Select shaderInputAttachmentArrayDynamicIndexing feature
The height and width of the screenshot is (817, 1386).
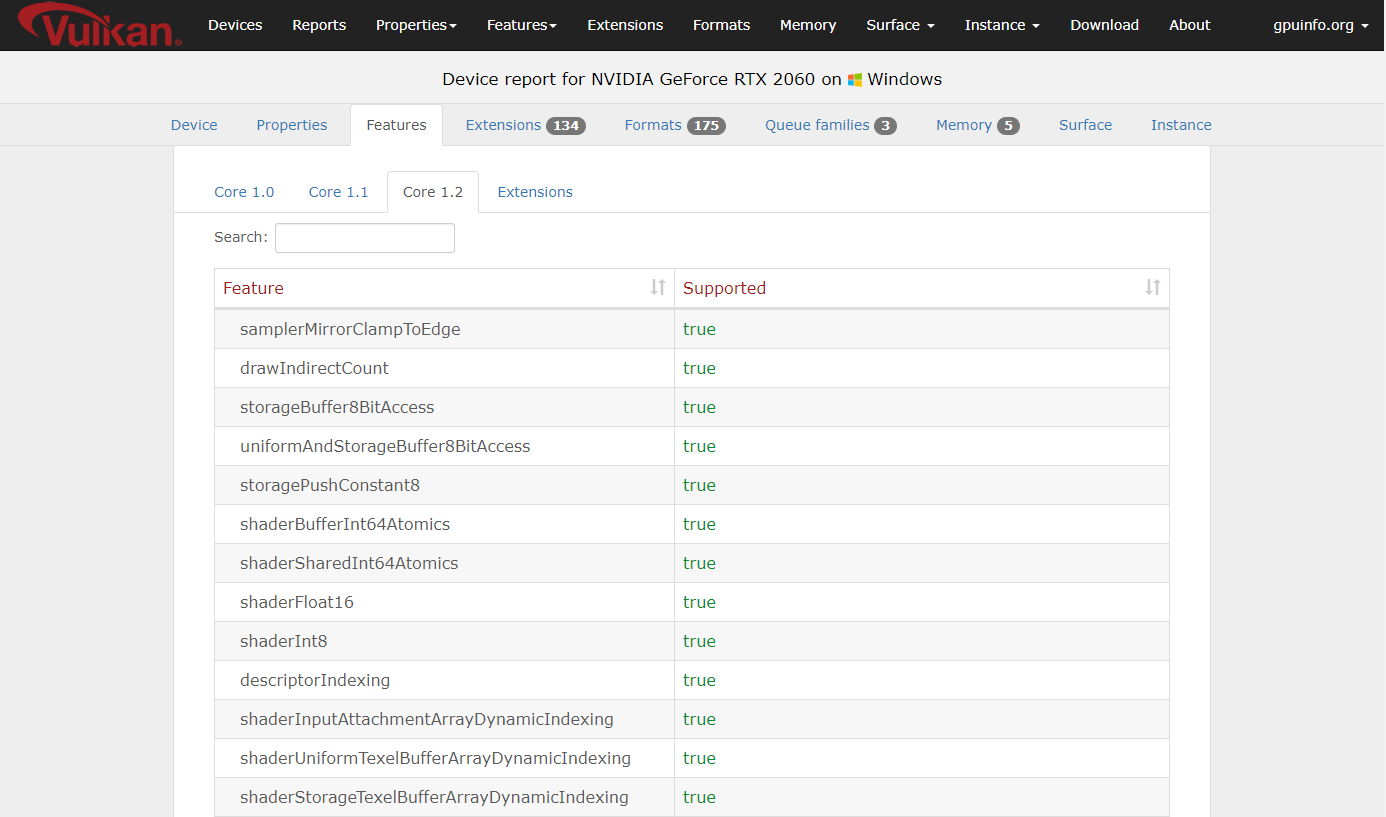coord(427,719)
